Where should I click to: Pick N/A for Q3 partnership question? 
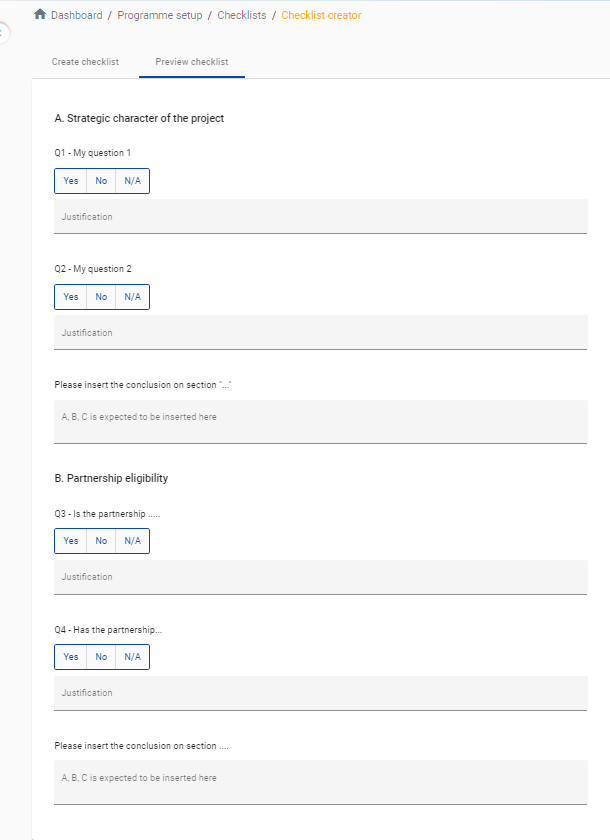(x=132, y=541)
